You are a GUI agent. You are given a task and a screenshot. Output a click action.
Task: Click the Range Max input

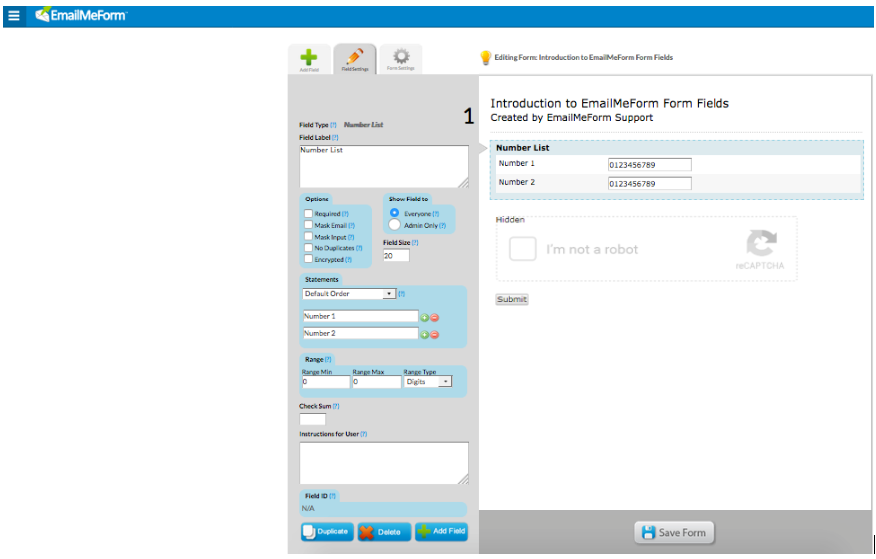tap(377, 382)
